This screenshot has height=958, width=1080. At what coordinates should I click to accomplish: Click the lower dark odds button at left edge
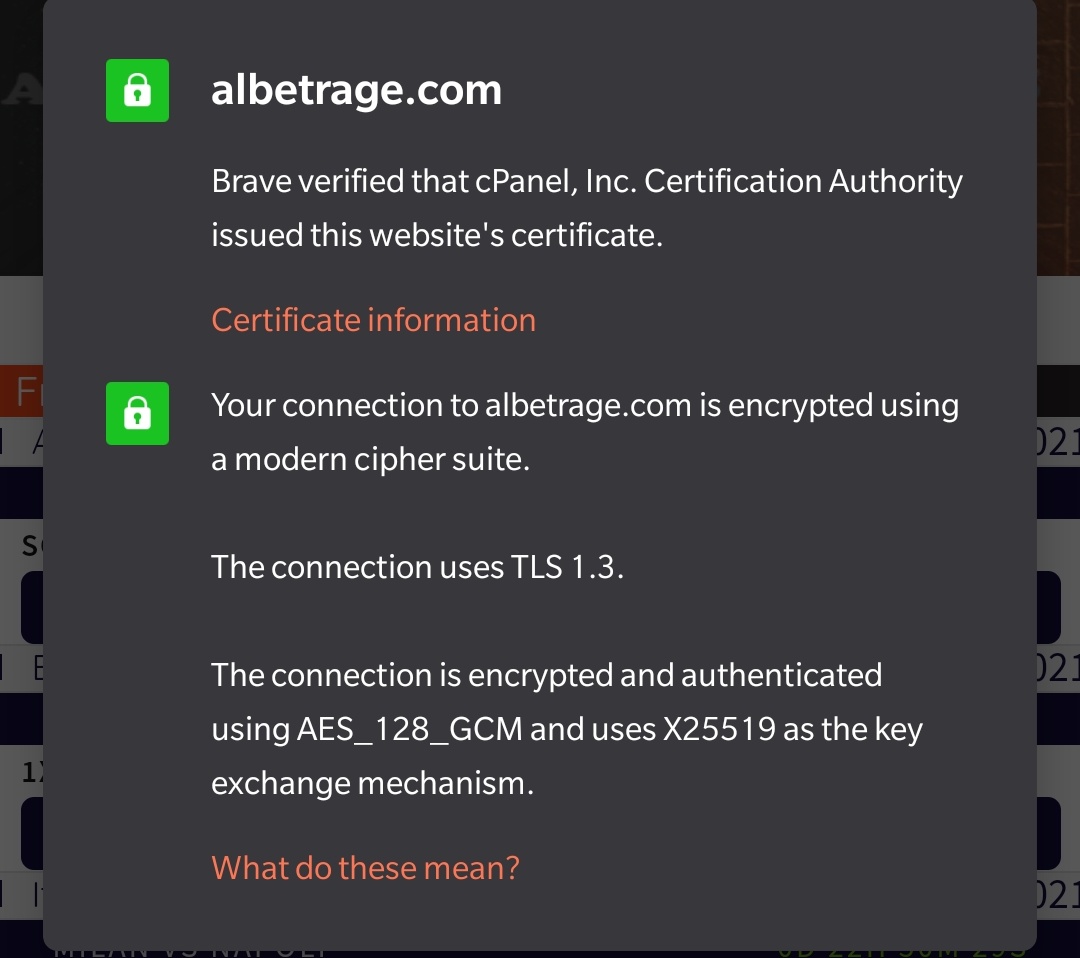point(32,833)
